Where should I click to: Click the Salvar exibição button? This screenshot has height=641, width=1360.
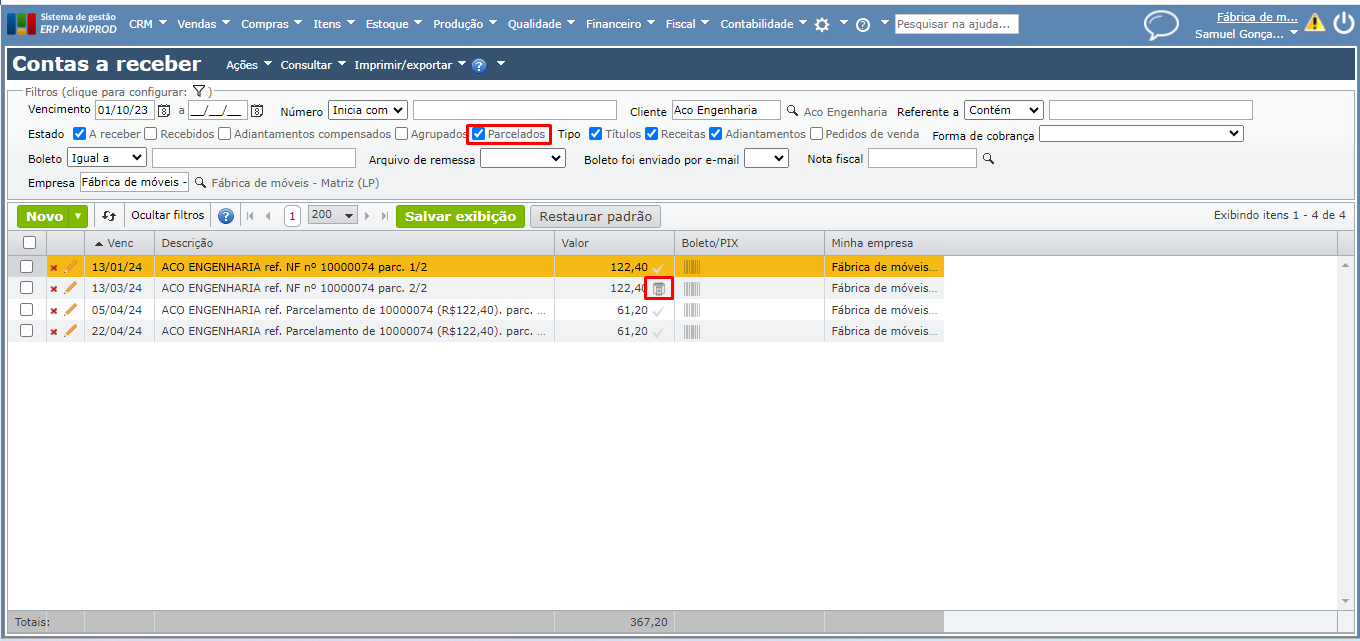tap(460, 216)
